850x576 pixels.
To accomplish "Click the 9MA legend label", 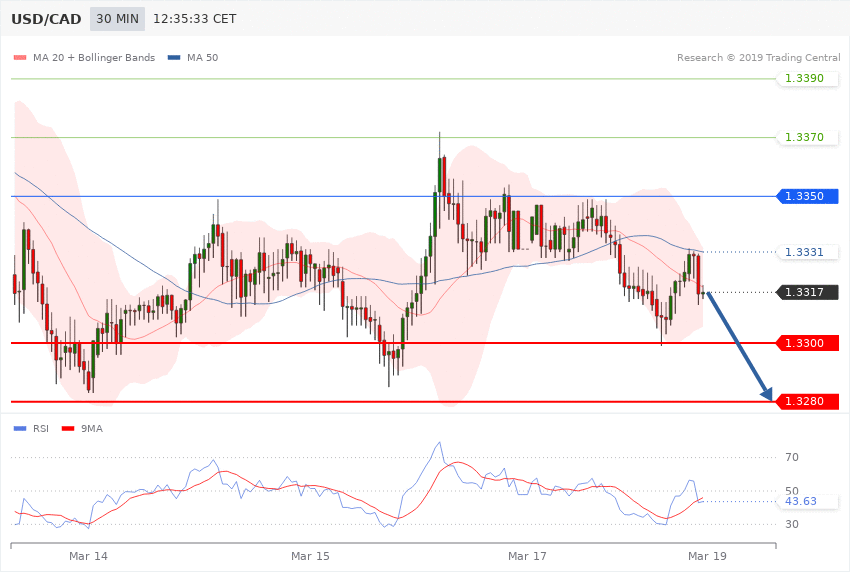I will [92, 429].
